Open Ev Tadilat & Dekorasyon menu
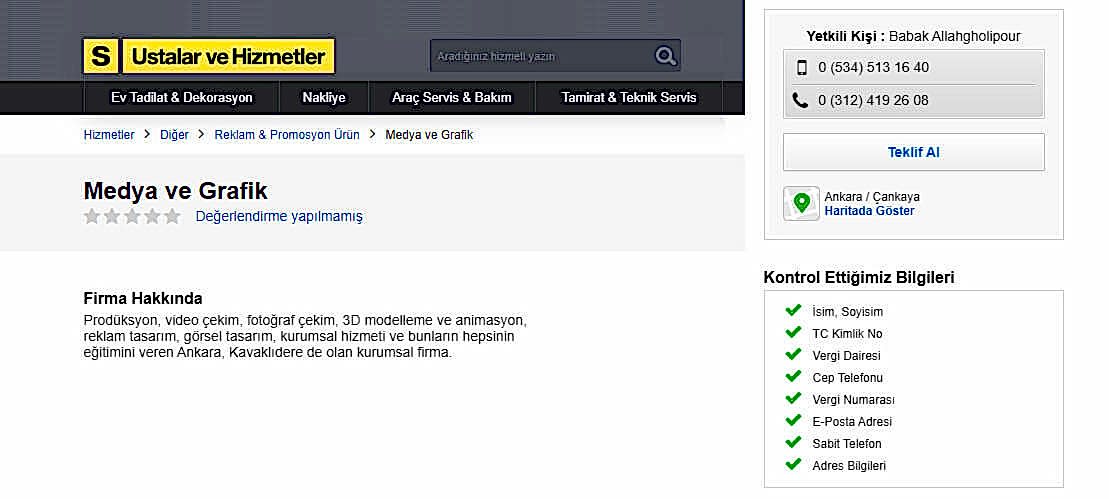The image size is (1109, 499). tap(181, 98)
